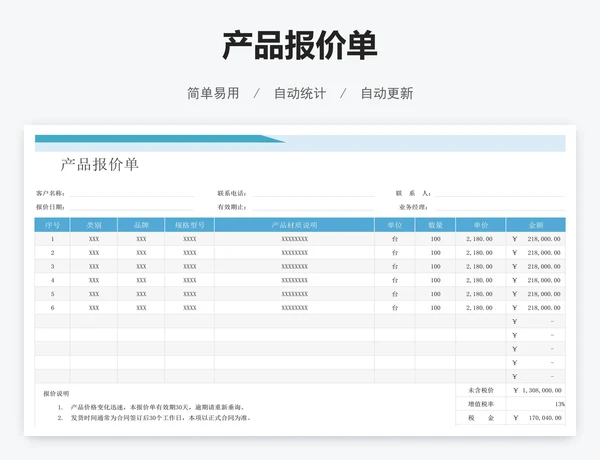The image size is (600, 460).
Task: Click the 客户名称 label
Action: point(51,193)
